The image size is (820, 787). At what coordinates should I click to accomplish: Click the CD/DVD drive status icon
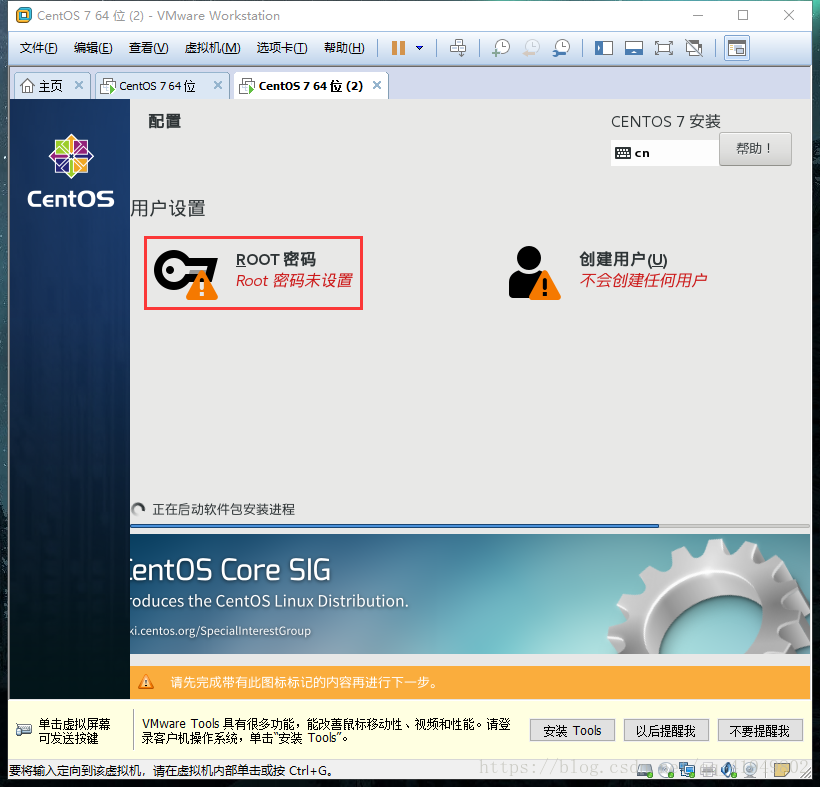tap(666, 770)
